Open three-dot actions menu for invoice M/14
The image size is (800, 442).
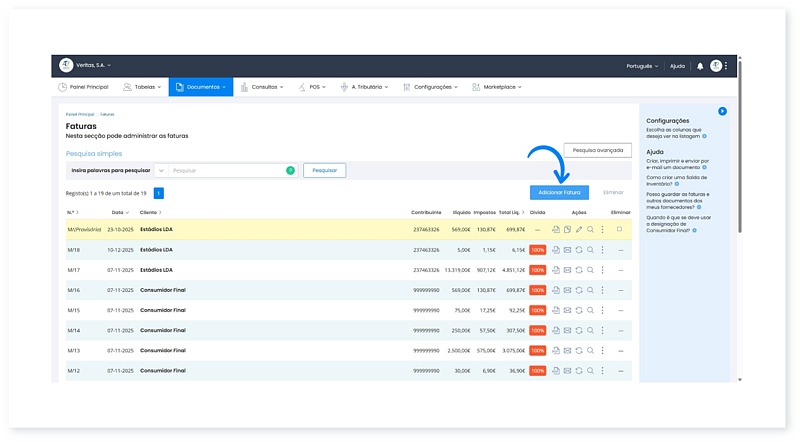tap(603, 330)
